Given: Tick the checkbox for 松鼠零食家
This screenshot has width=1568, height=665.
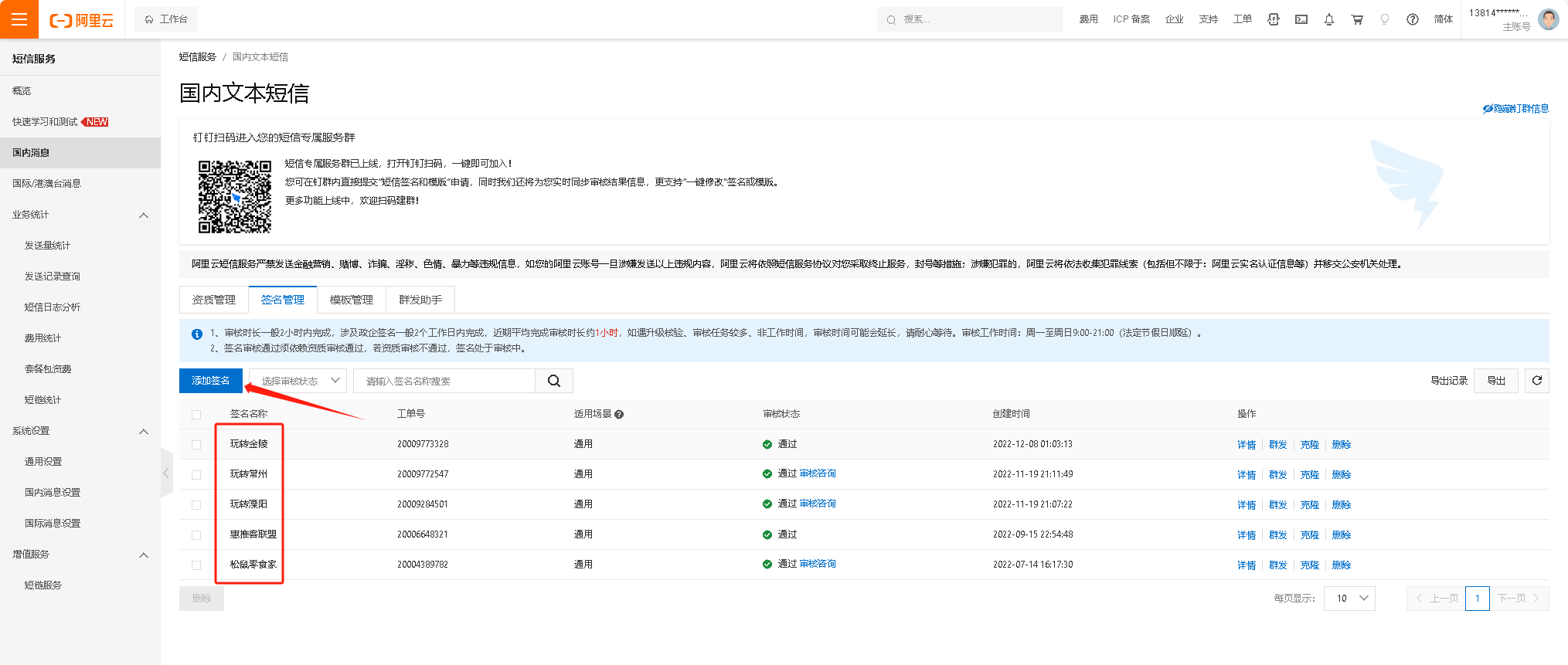Looking at the screenshot, I should [x=196, y=565].
